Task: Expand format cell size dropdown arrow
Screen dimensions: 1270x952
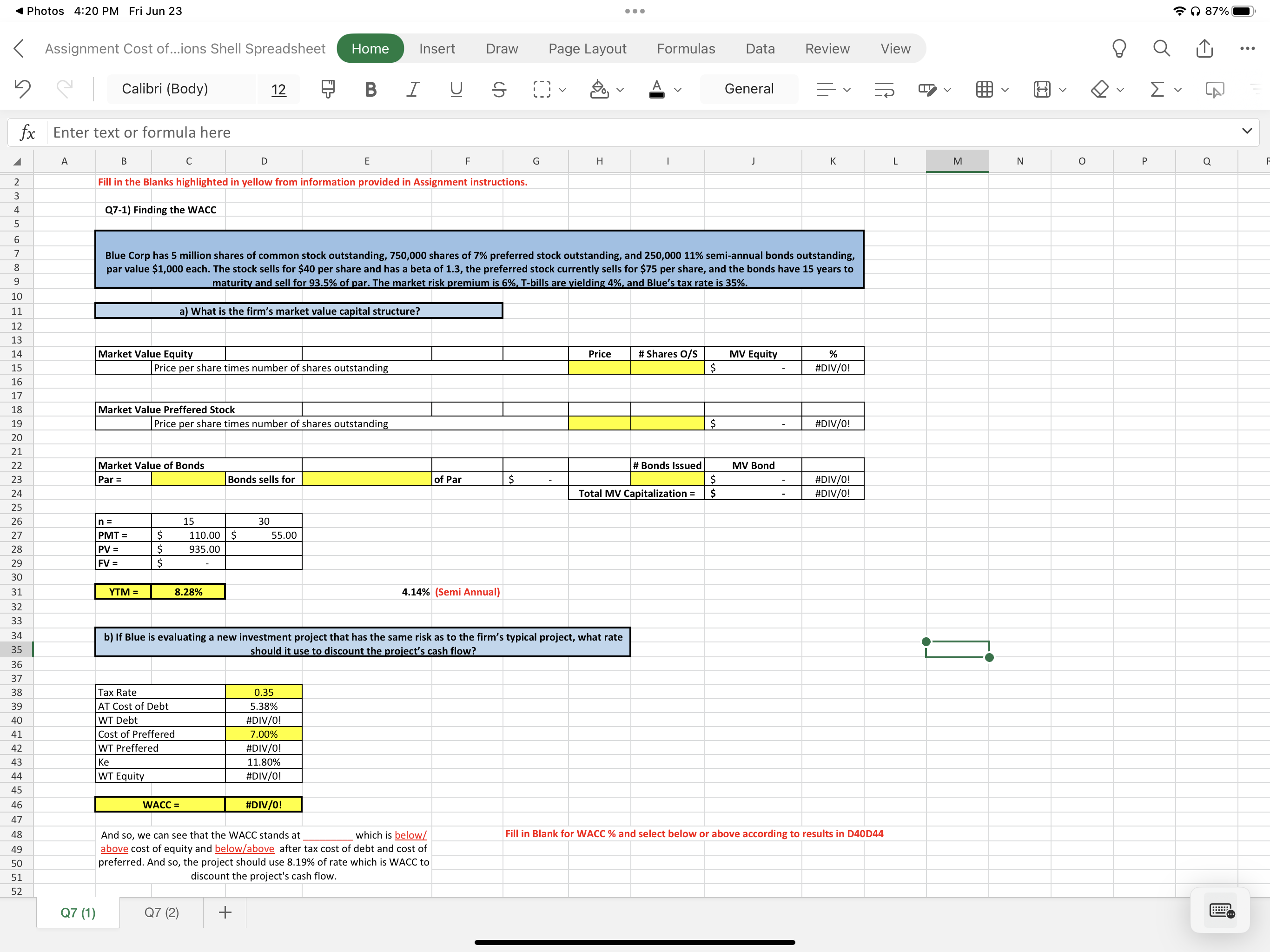Action: pos(1063,90)
